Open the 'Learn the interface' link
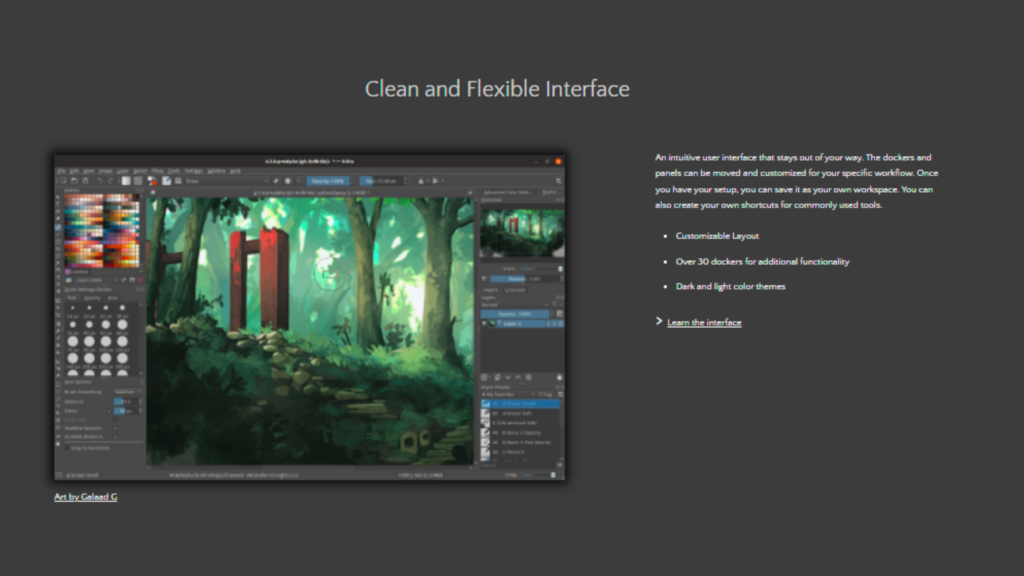 pyautogui.click(x=704, y=322)
